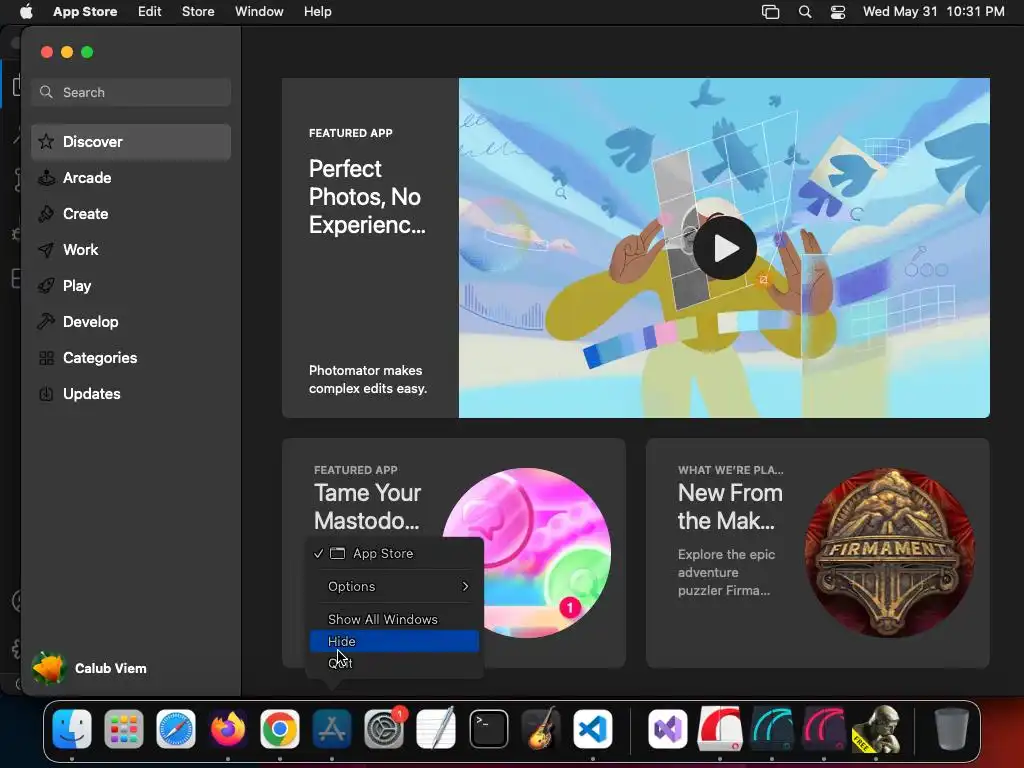Open Visual Studio Code in Dock
Screen dimensions: 1024x768
coord(592,728)
